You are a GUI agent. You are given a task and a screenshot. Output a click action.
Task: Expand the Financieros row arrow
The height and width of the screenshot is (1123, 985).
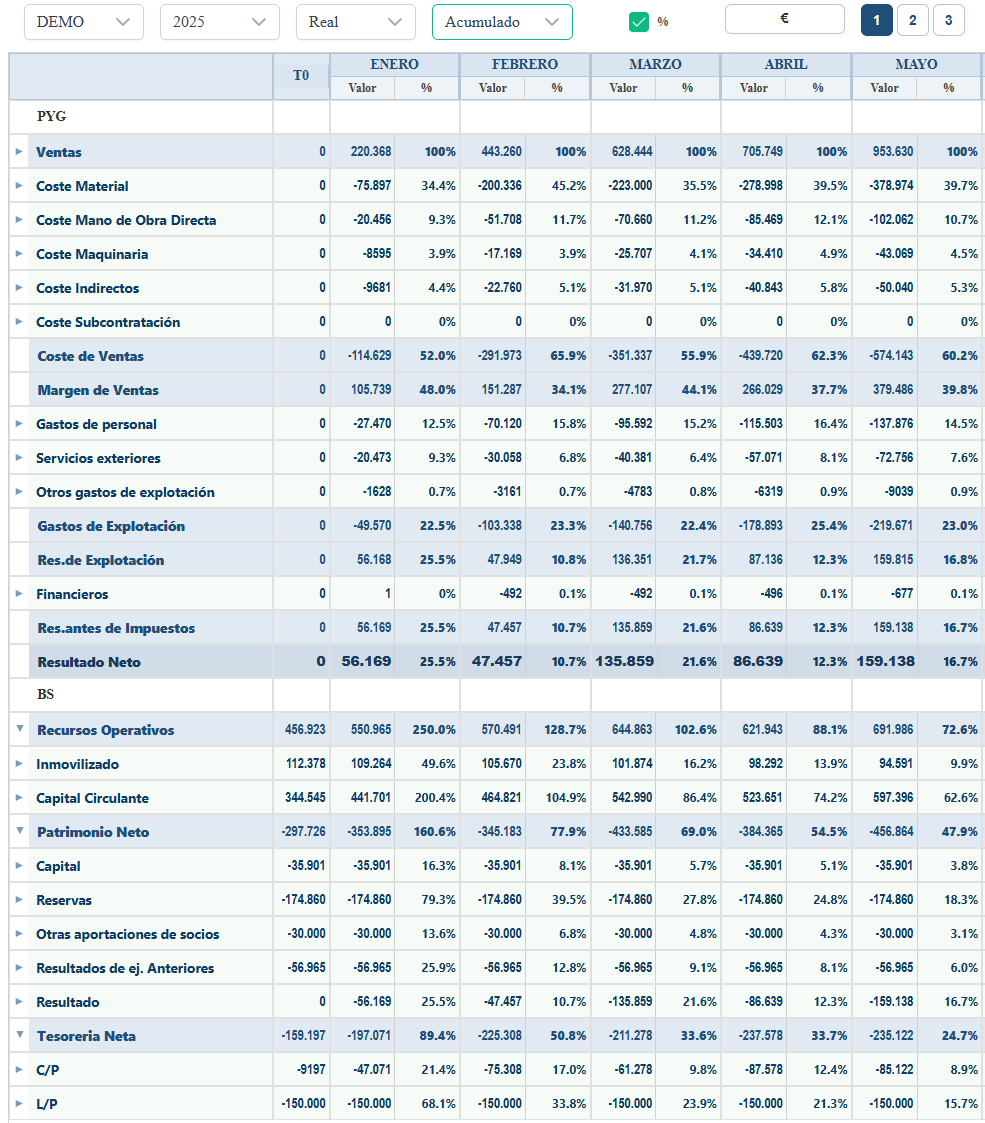pyautogui.click(x=19, y=594)
